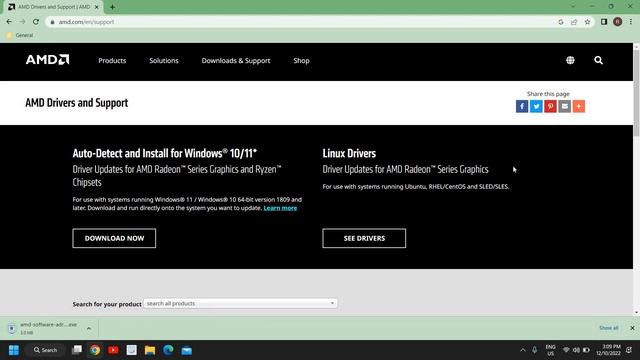Screen dimensions: 640x360
Task: Click Show all downloads
Action: pyautogui.click(x=609, y=328)
